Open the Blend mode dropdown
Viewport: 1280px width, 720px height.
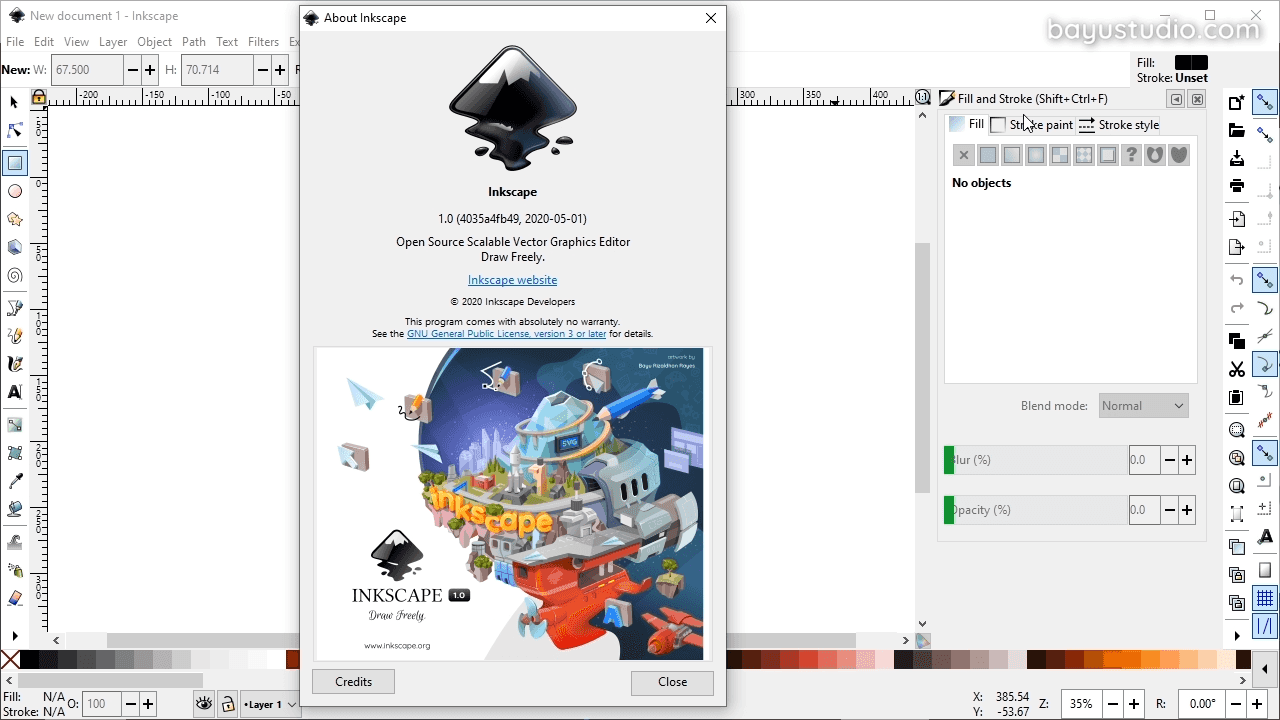(1143, 406)
